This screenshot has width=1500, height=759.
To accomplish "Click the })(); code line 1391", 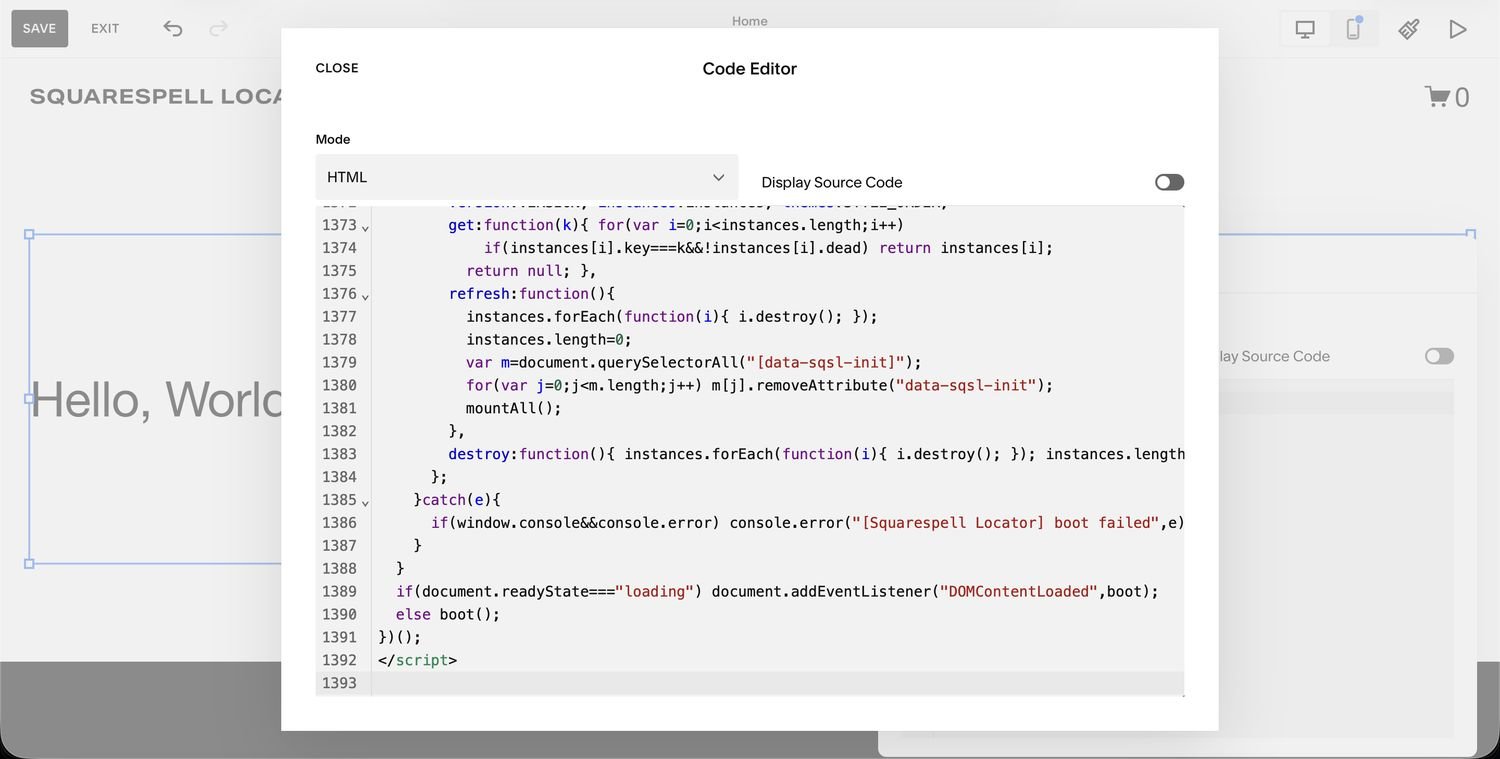I will [x=399, y=637].
